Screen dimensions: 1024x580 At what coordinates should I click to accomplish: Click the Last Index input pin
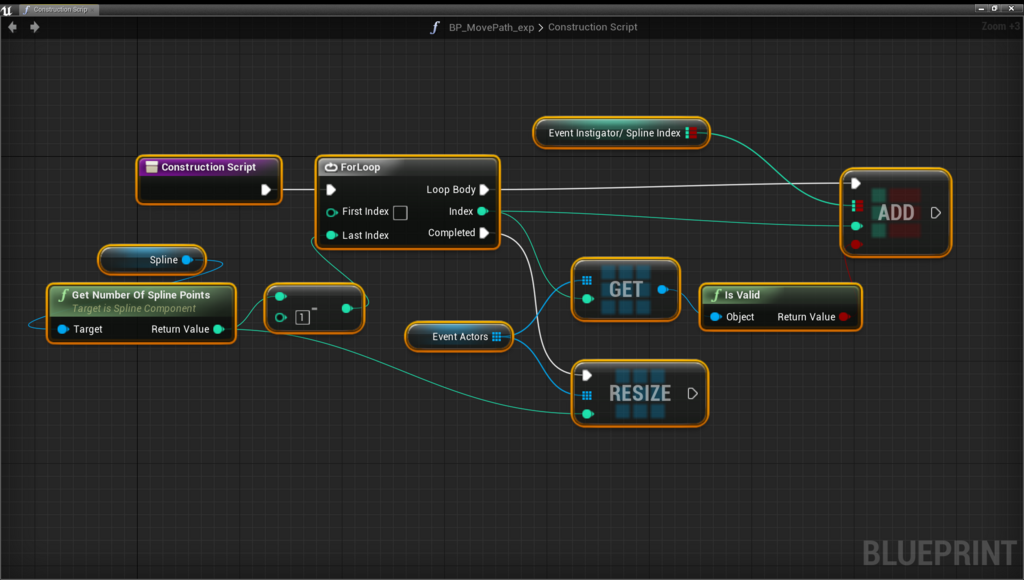pos(332,235)
